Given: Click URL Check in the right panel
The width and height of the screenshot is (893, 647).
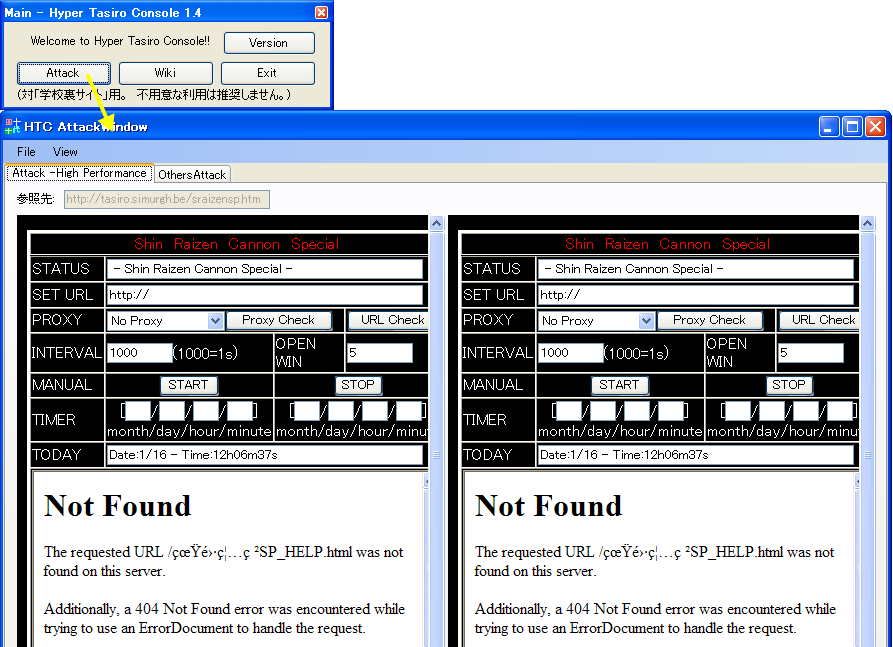Looking at the screenshot, I should coord(820,320).
